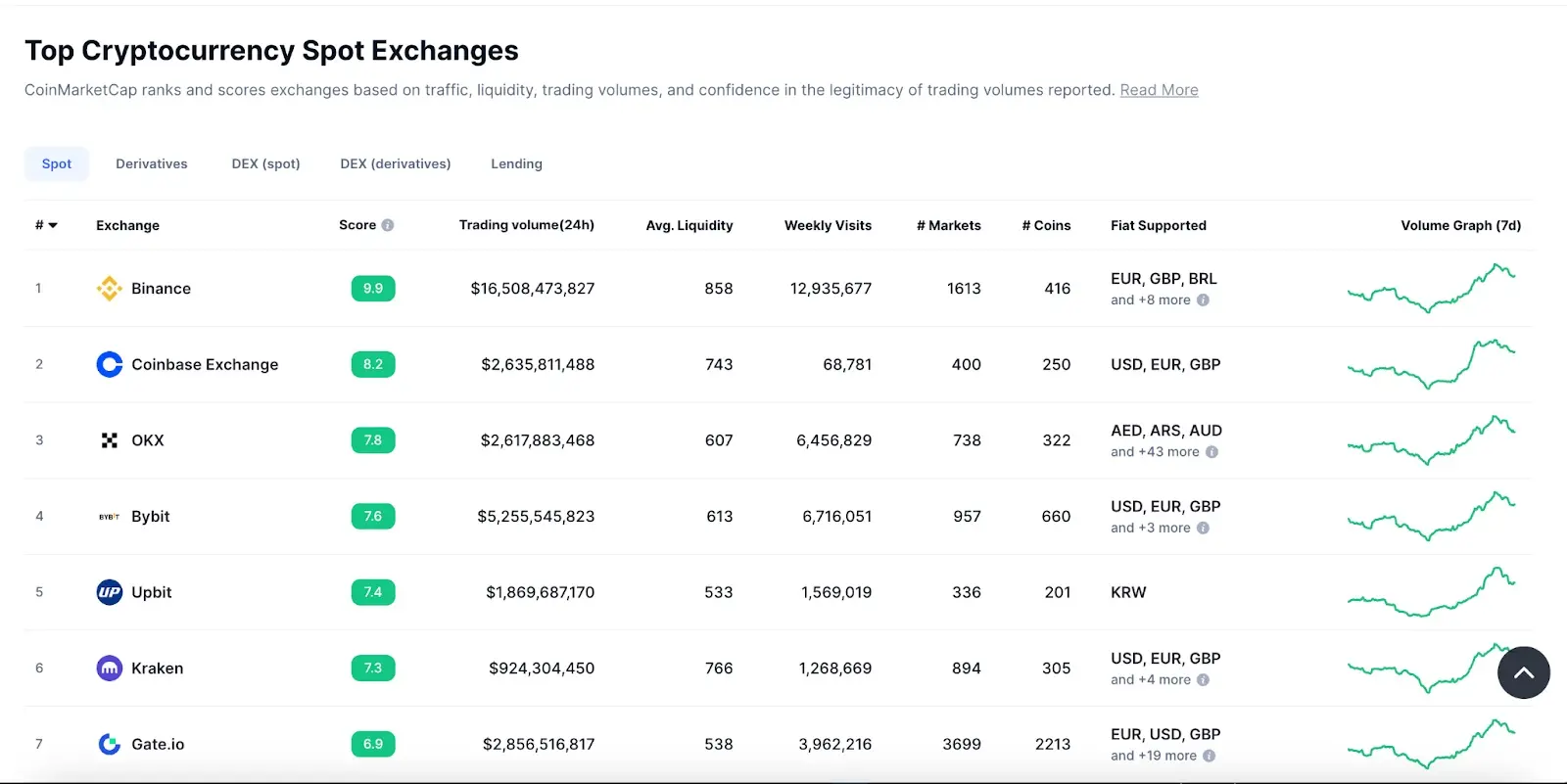
Task: Click the OKX 7.8 score badge
Action: (373, 440)
